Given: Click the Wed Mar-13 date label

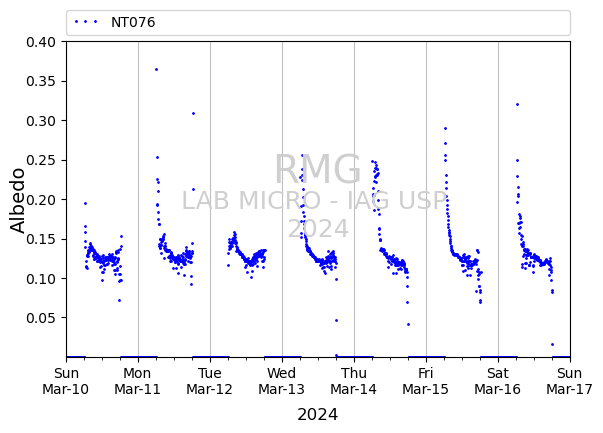Looking at the screenshot, I should click(x=282, y=381).
